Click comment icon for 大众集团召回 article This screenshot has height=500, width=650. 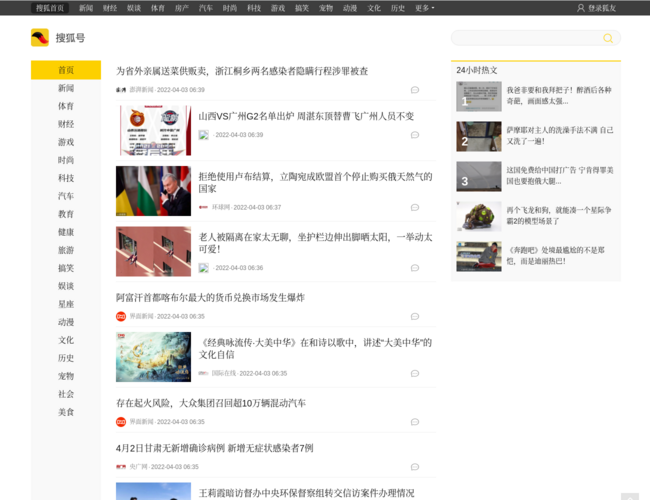click(415, 421)
